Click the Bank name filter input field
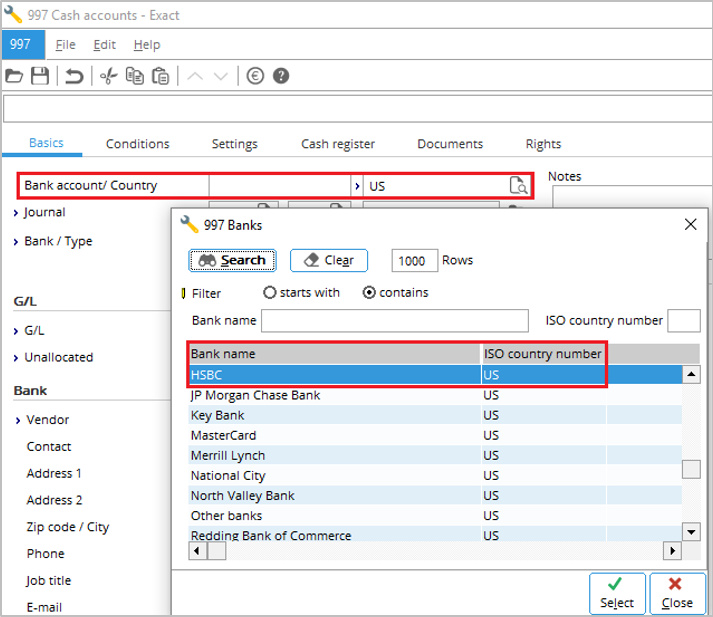 (394, 321)
